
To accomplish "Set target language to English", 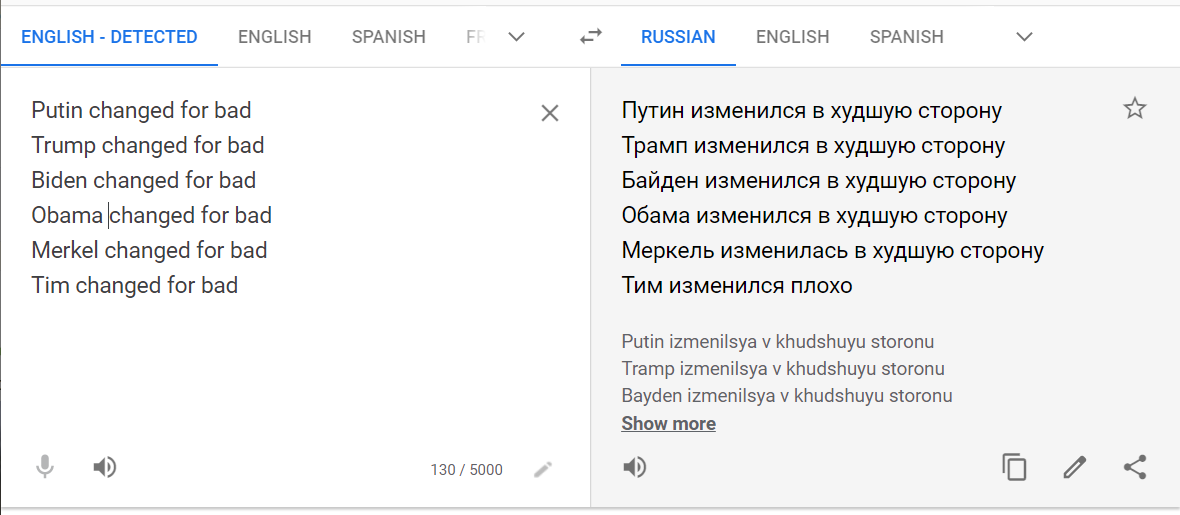I will (x=792, y=37).
